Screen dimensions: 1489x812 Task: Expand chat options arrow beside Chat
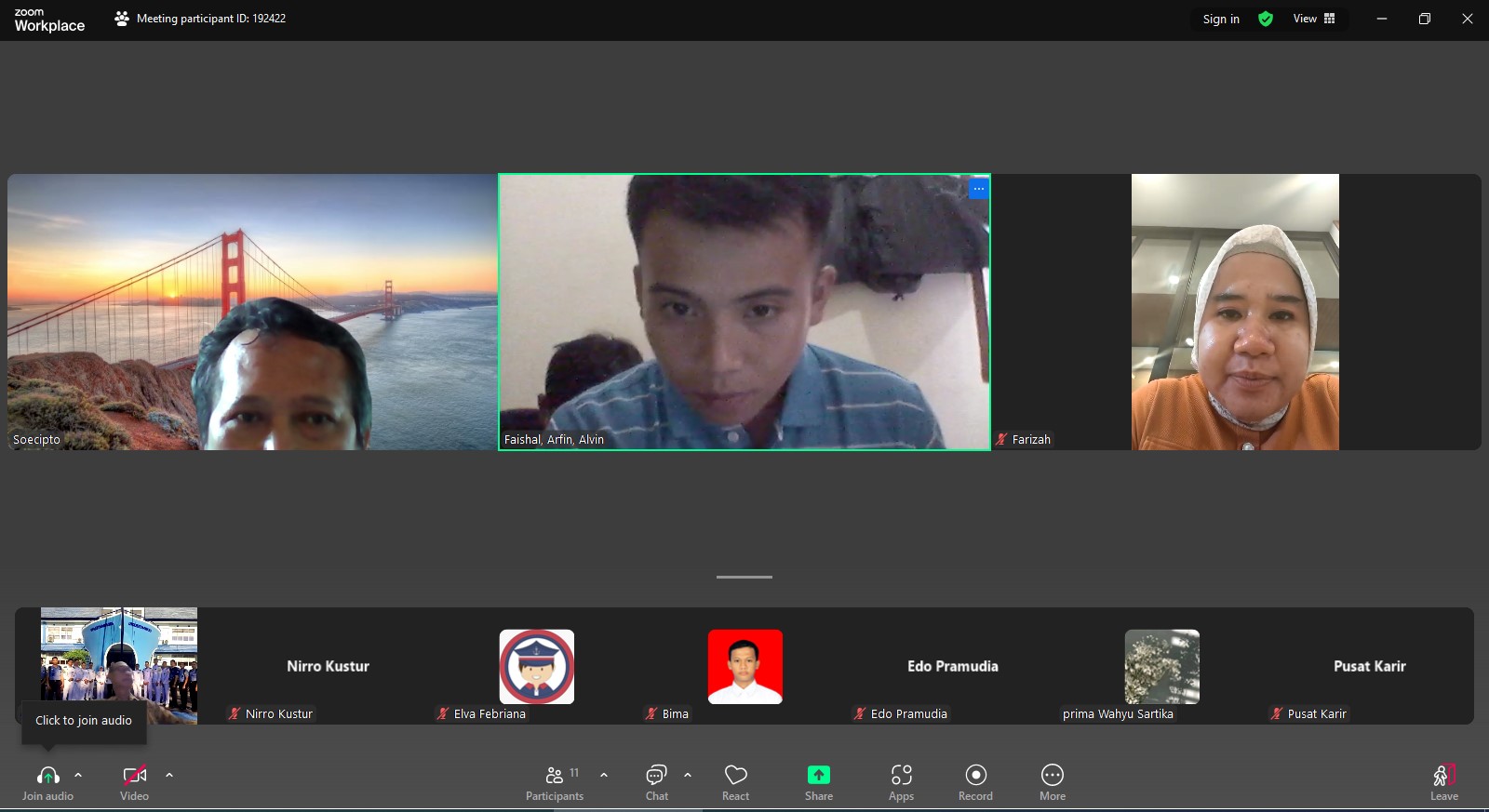coord(688,775)
